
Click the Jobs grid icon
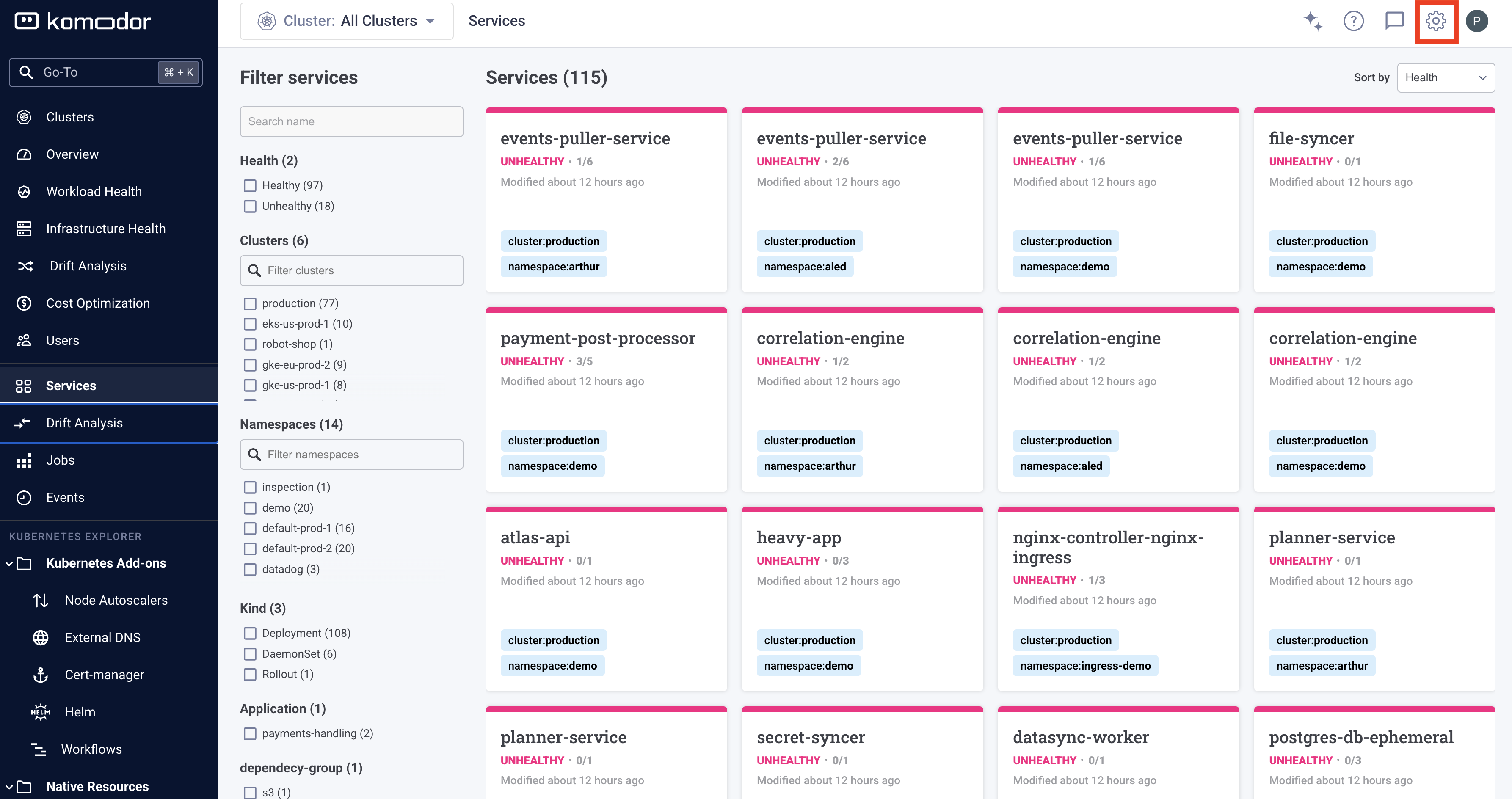24,460
